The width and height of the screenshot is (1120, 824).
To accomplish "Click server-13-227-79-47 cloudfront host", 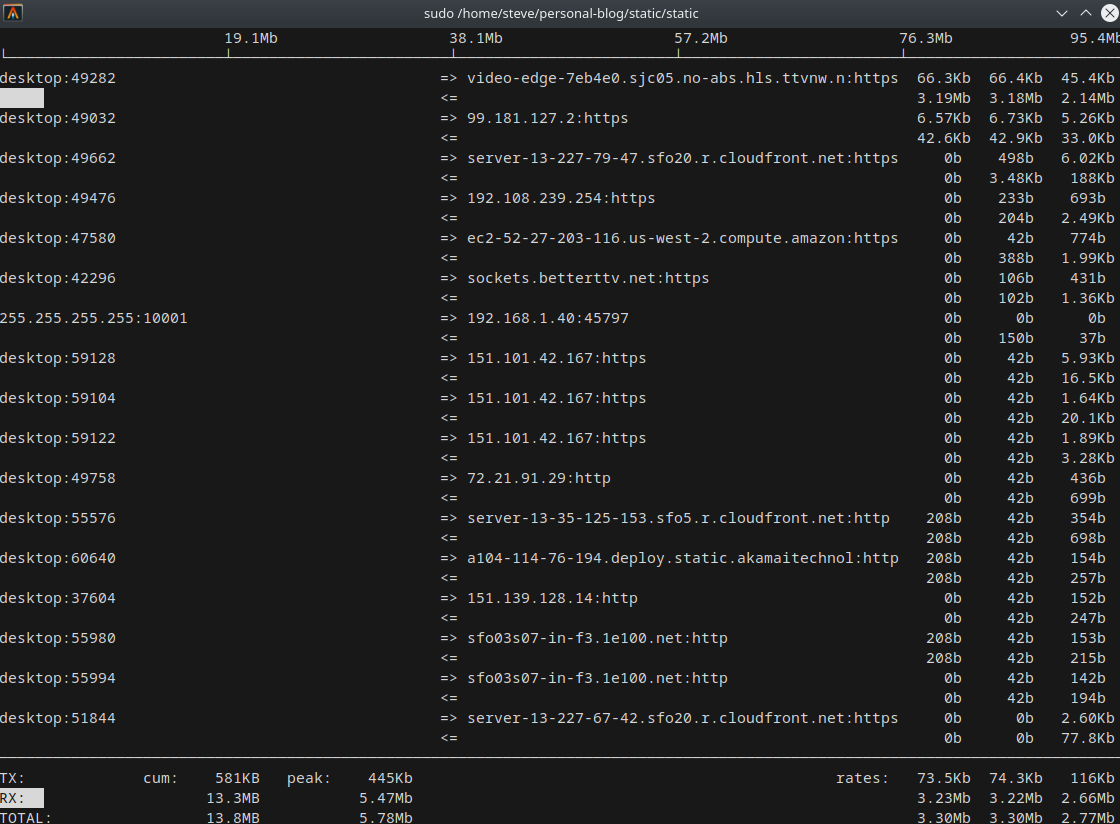I will (682, 159).
